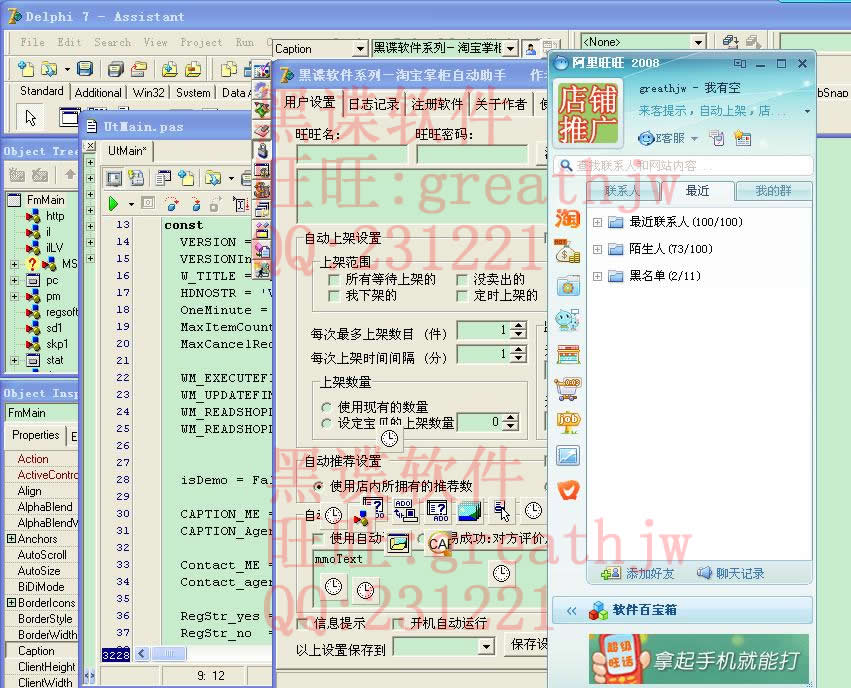
Task: Check the 所有等待上架的 checkbox
Action: (334, 280)
